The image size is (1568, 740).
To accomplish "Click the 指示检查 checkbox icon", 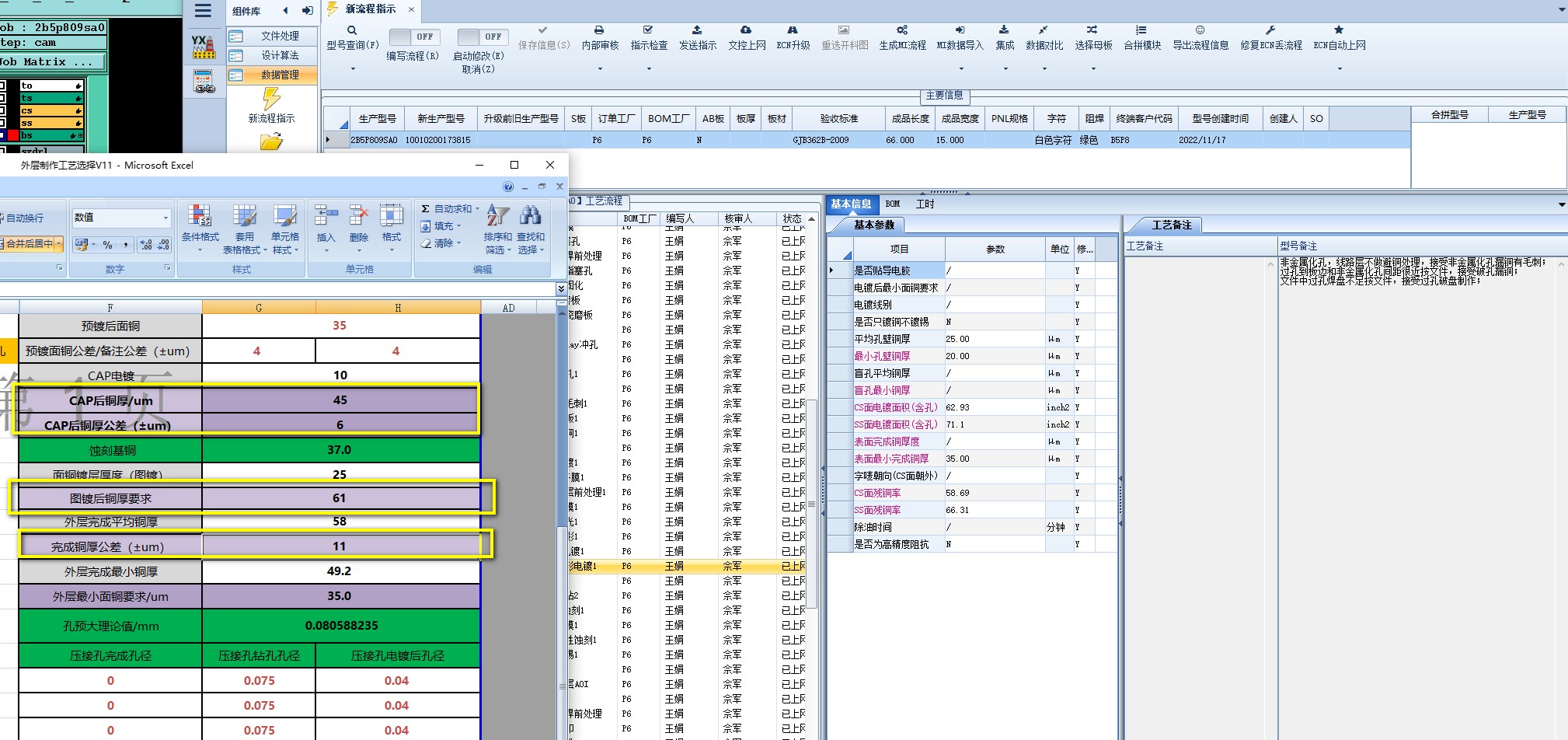I will pos(648,30).
